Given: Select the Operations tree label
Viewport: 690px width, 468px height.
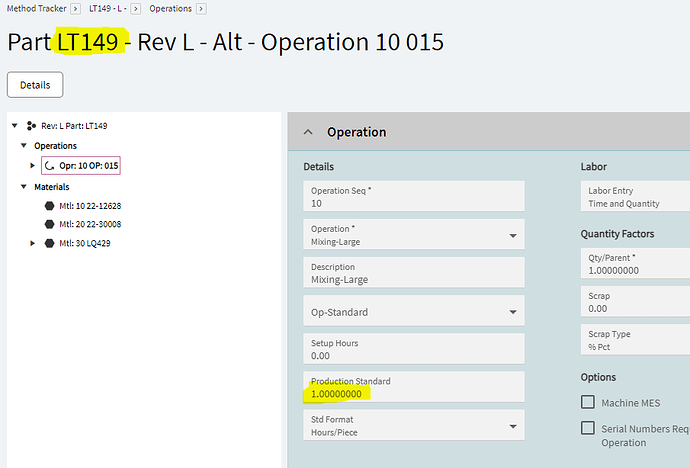Looking at the screenshot, I should coord(55,146).
